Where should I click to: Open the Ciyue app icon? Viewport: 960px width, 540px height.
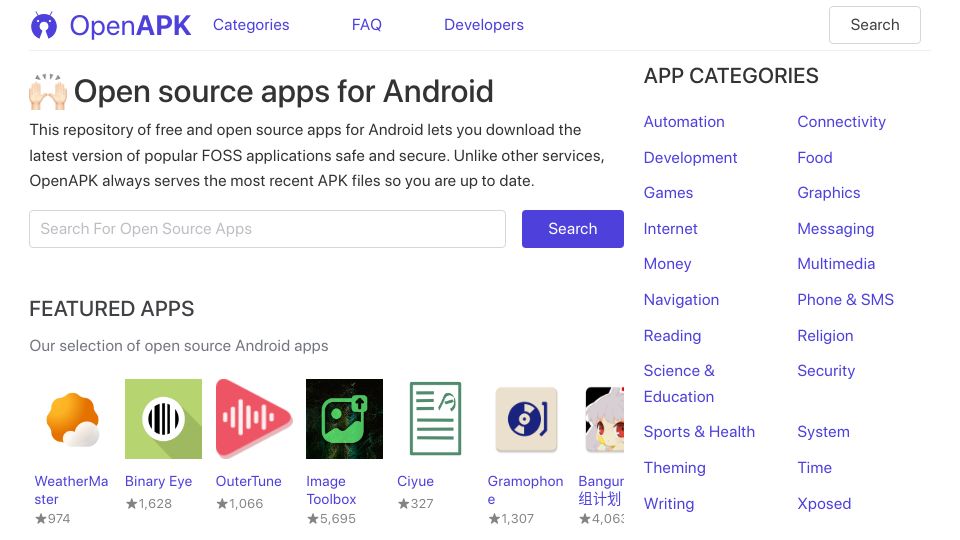[435, 419]
